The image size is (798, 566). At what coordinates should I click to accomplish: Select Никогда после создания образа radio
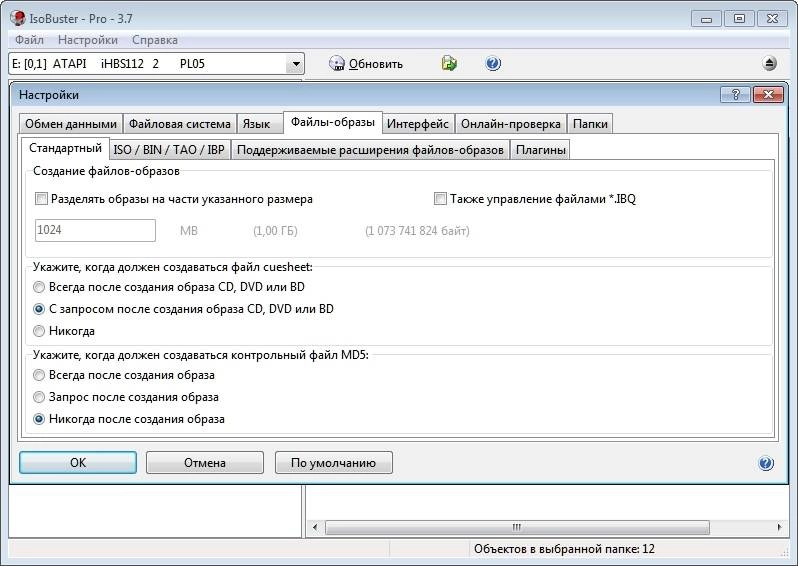click(x=39, y=419)
